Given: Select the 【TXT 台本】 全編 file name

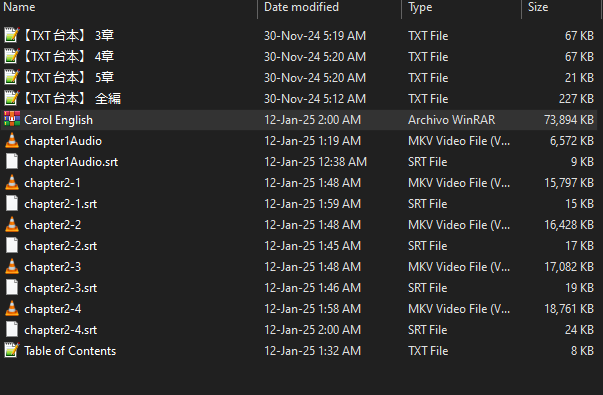Looking at the screenshot, I should pos(72,99).
